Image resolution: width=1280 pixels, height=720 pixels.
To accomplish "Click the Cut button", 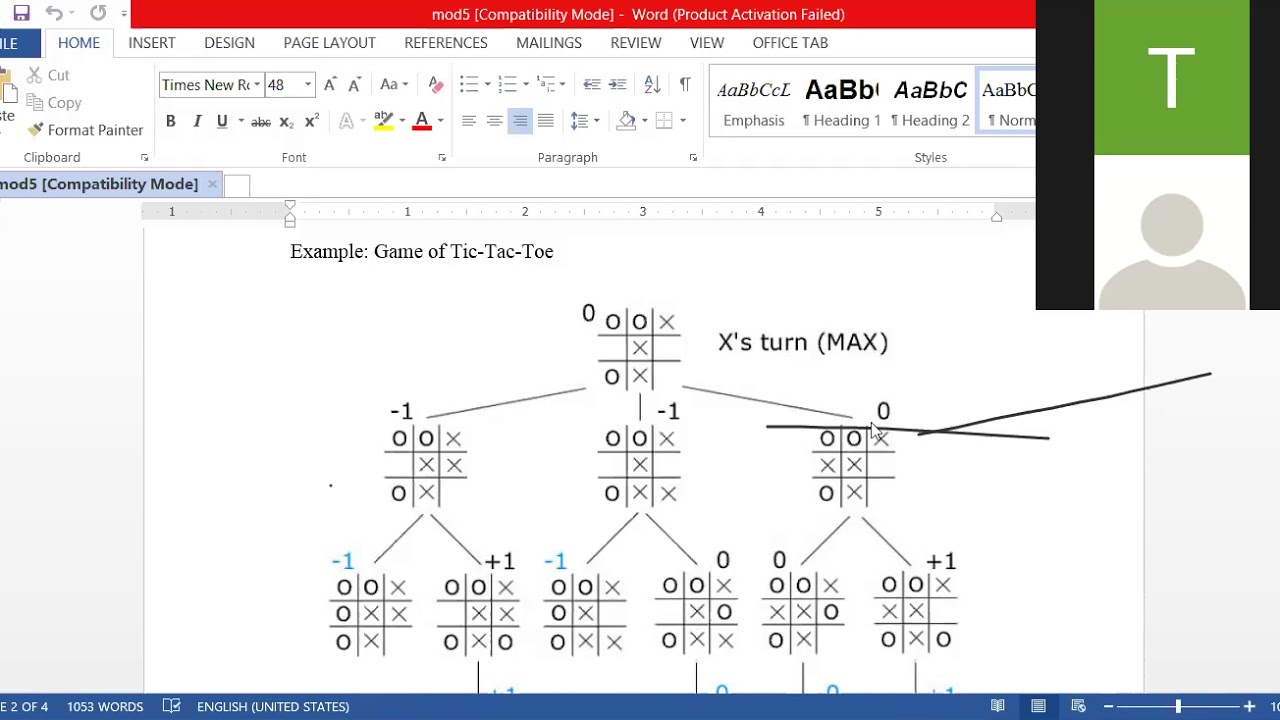I will pos(48,75).
